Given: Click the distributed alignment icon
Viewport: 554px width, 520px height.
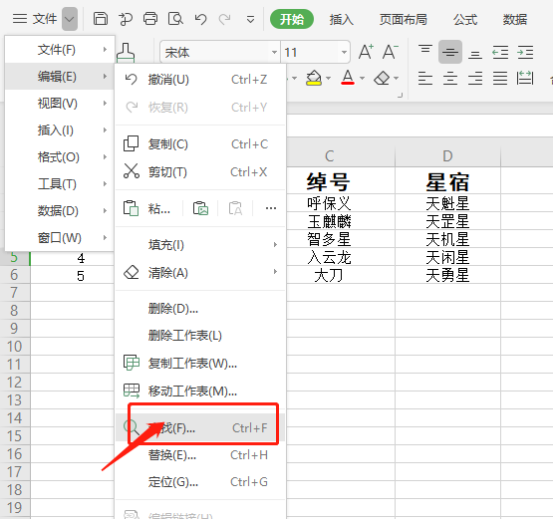Looking at the screenshot, I should coord(525,78).
